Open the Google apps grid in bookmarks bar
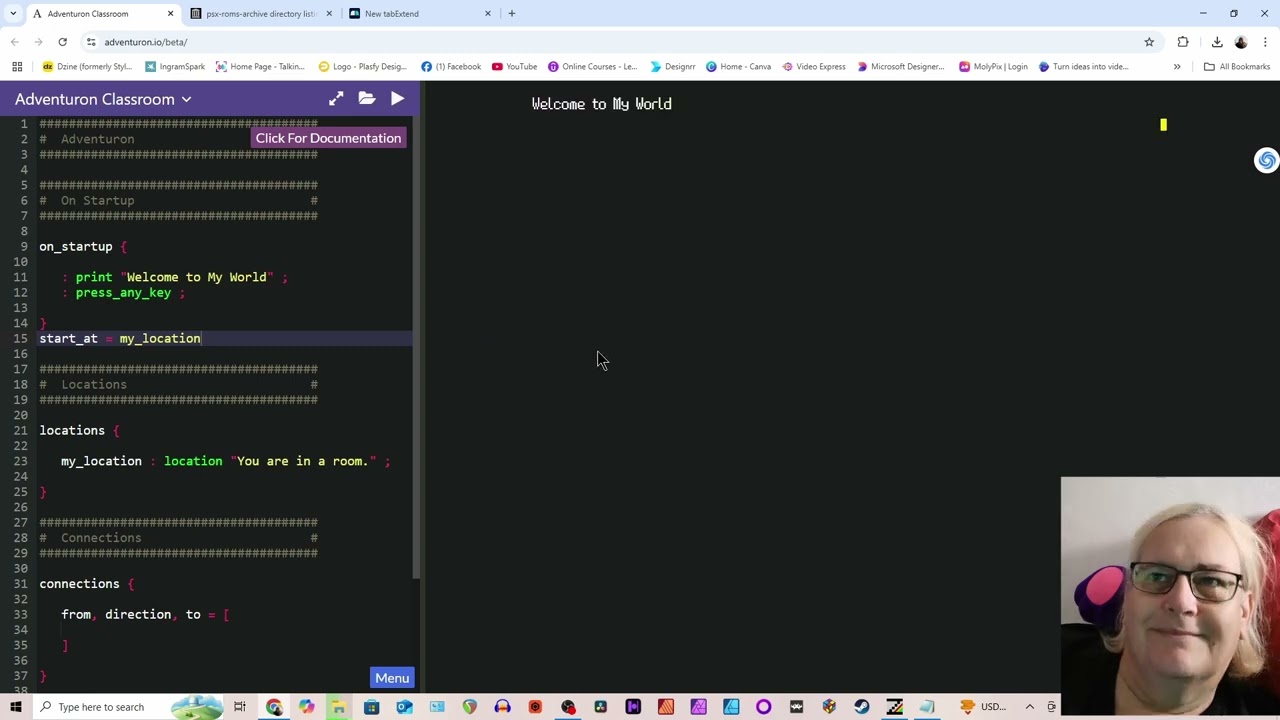Image resolution: width=1280 pixels, height=720 pixels. (x=17, y=67)
